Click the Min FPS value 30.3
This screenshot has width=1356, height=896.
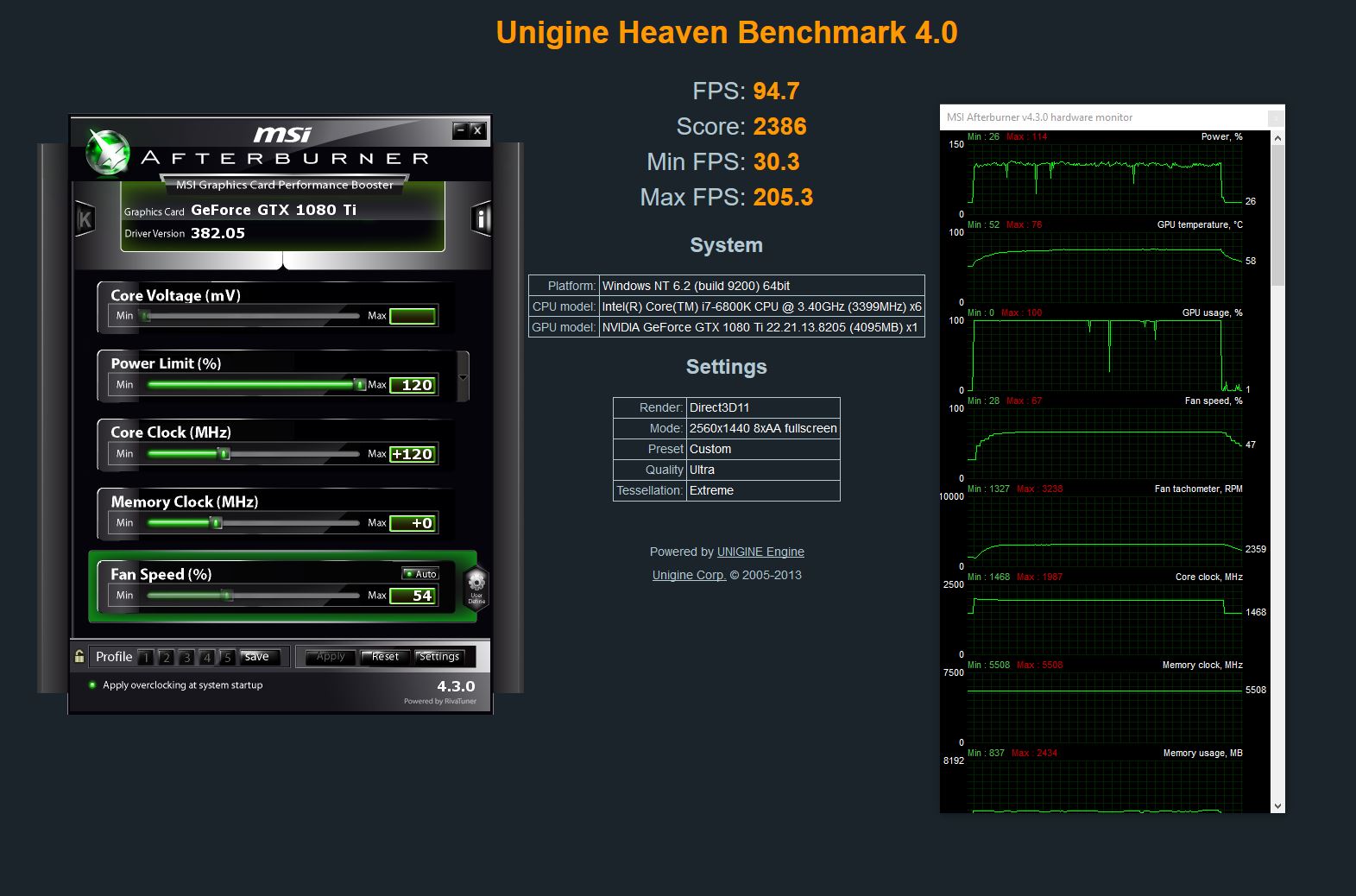coord(777,161)
